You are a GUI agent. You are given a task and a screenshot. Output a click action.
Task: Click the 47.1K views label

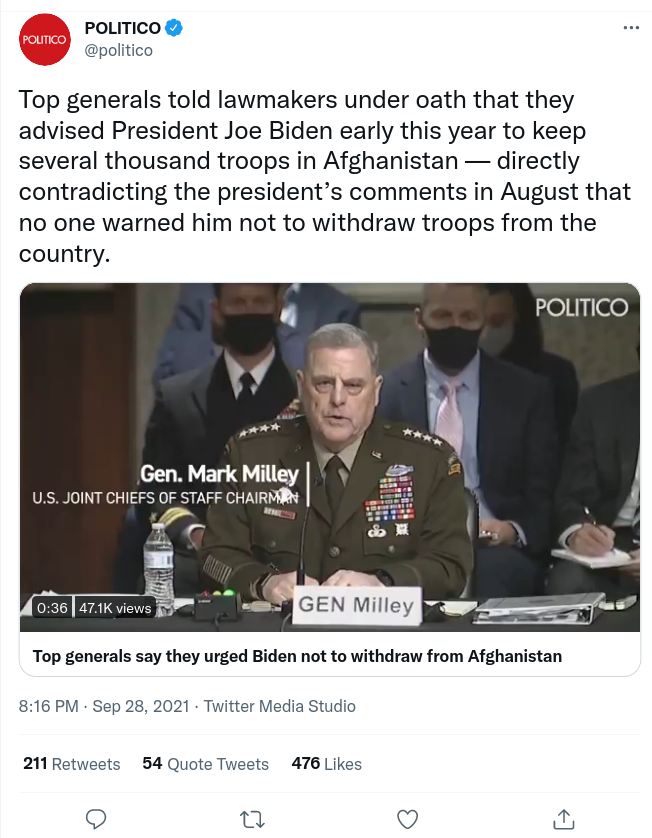click(x=115, y=607)
